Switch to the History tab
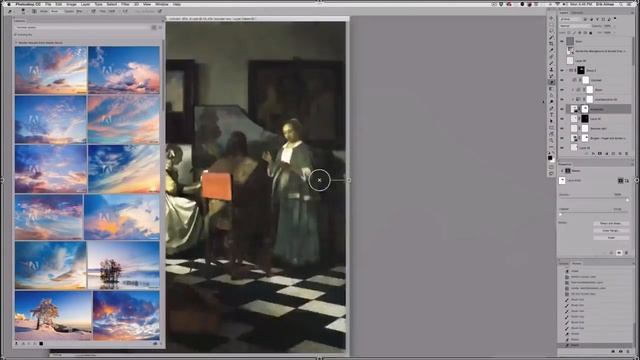 point(577,263)
